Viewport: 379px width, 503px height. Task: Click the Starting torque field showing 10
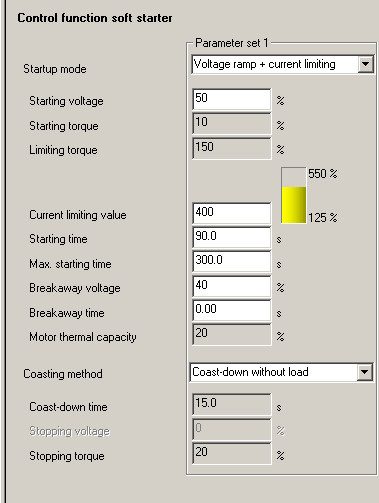(x=231, y=123)
